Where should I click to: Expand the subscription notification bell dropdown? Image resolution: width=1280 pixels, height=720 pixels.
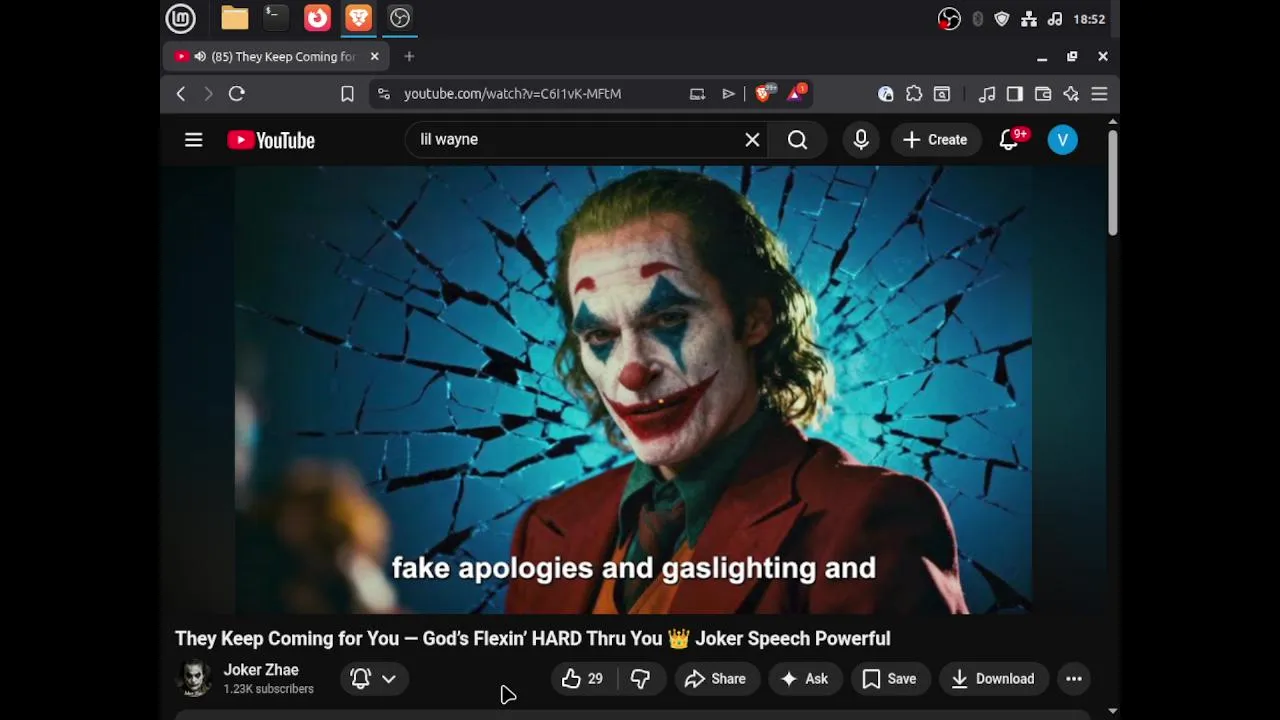click(373, 679)
